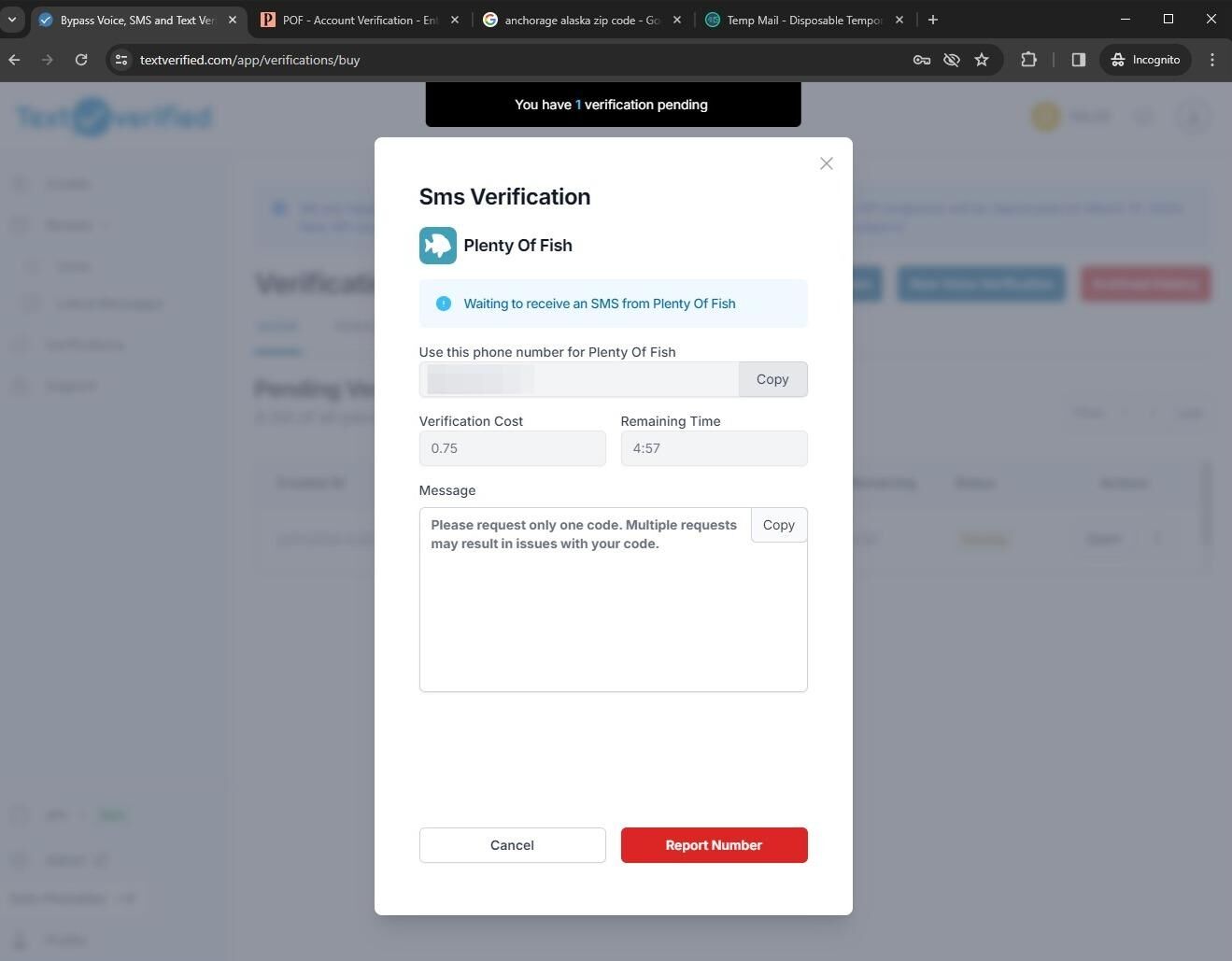Click the pending verification banner
Image resolution: width=1232 pixels, height=961 pixels.
(x=613, y=105)
